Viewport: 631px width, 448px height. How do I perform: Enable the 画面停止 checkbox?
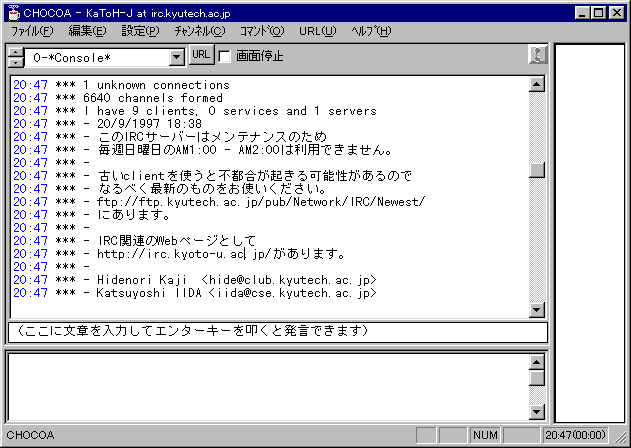225,56
